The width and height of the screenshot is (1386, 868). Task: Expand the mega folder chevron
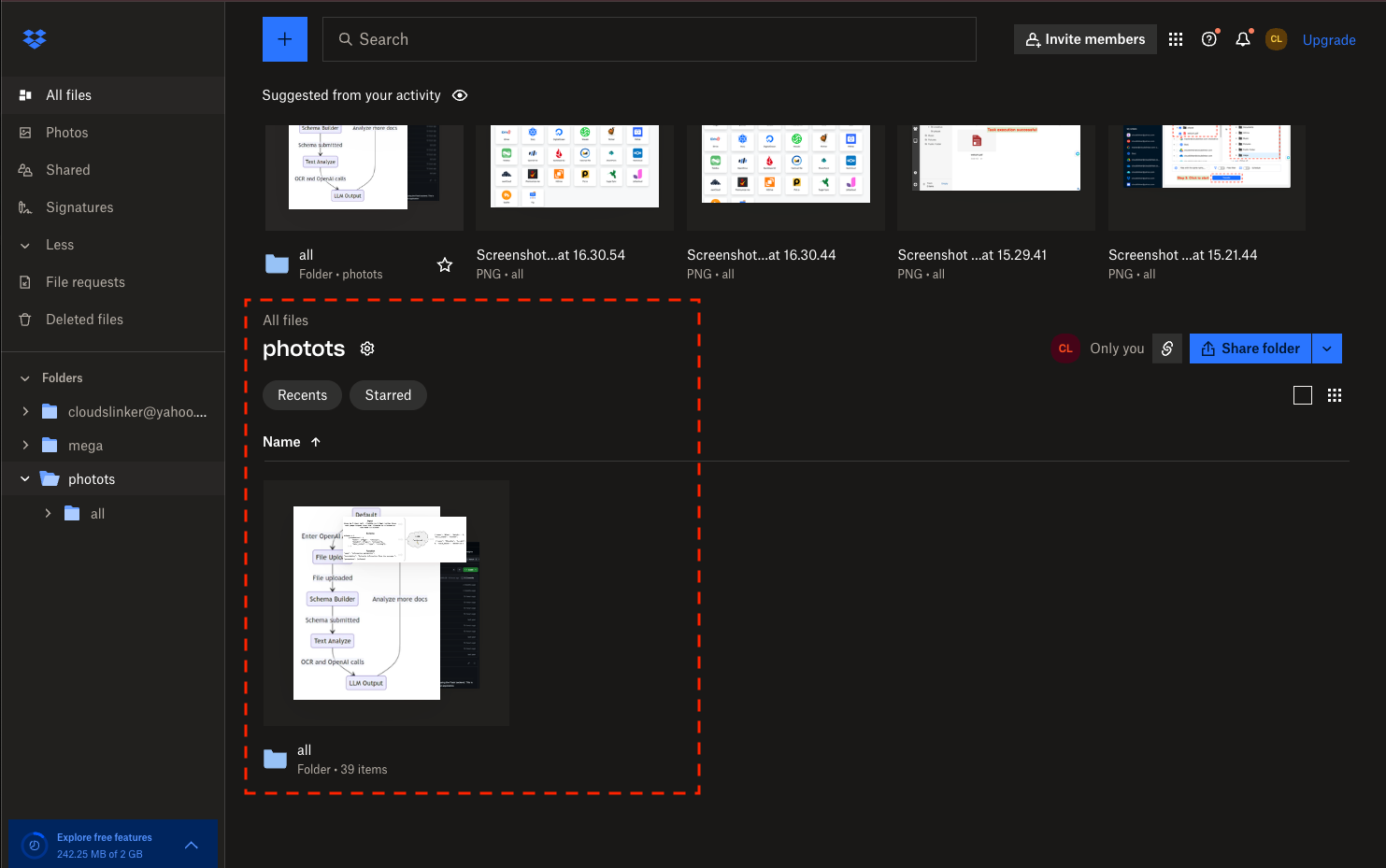tap(25, 446)
